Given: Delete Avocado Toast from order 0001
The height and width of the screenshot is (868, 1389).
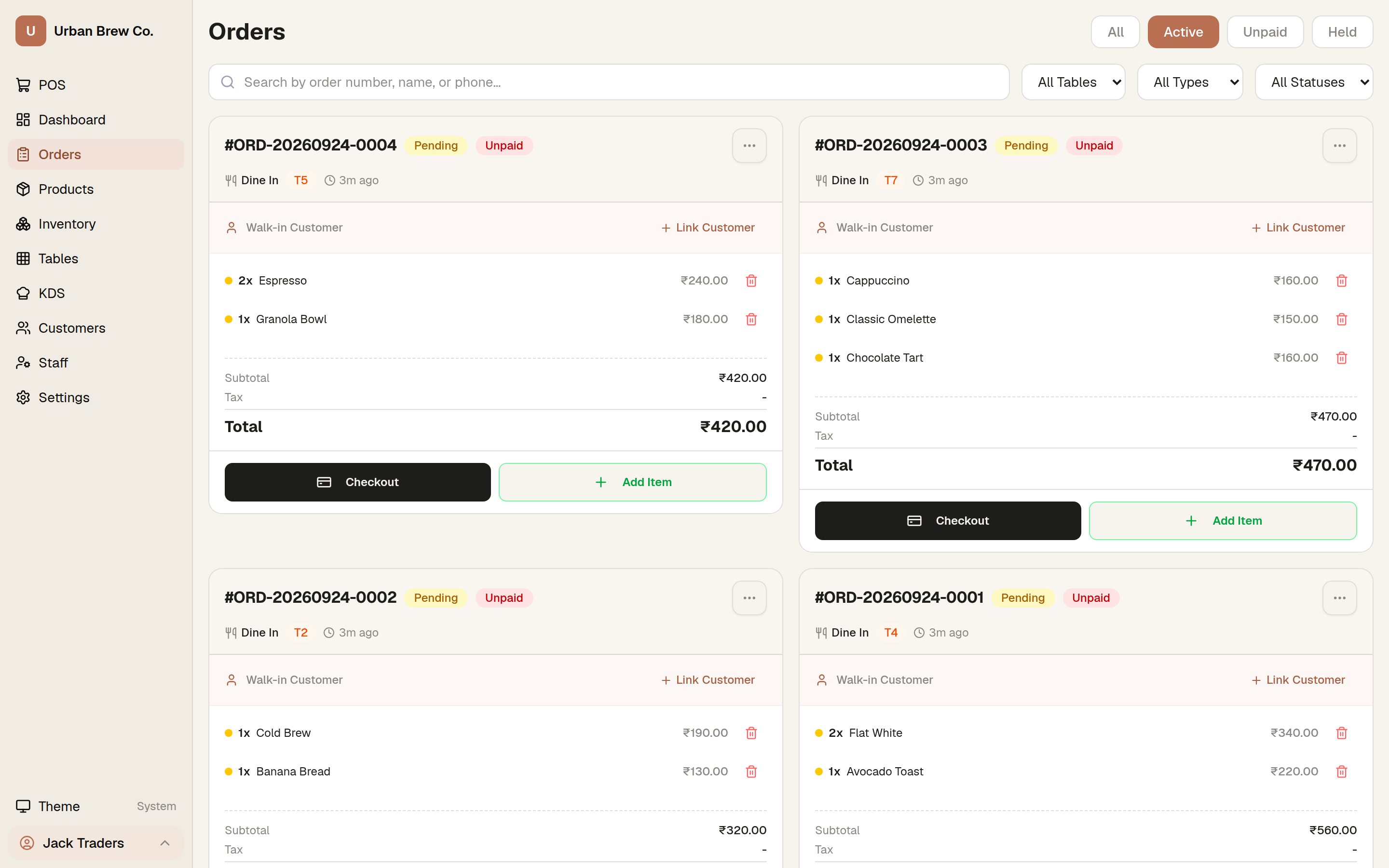Looking at the screenshot, I should point(1341,772).
